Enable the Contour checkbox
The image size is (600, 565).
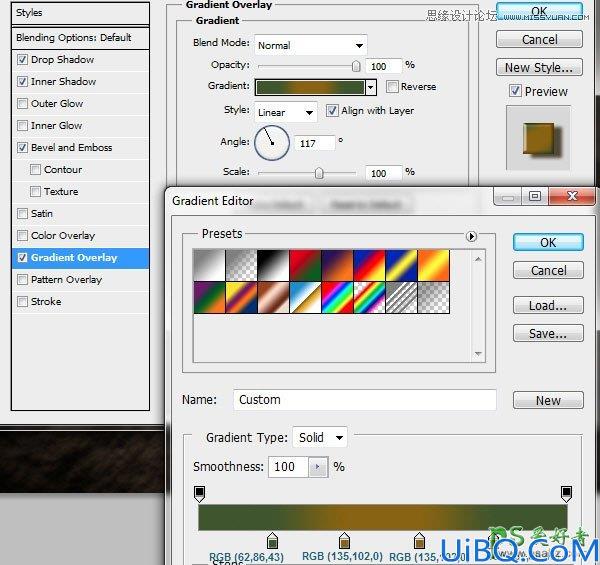point(35,169)
